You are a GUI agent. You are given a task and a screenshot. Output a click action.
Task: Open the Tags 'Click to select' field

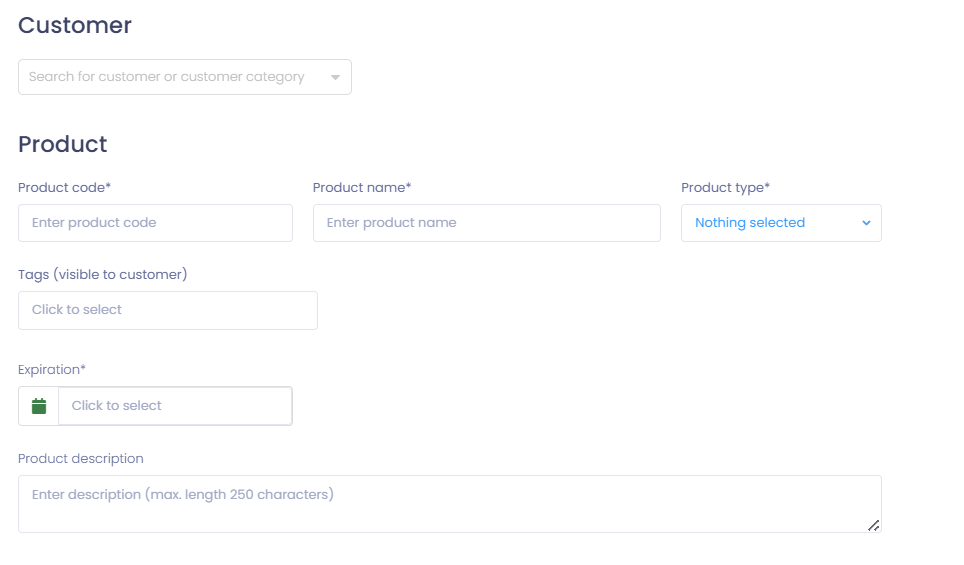168,310
